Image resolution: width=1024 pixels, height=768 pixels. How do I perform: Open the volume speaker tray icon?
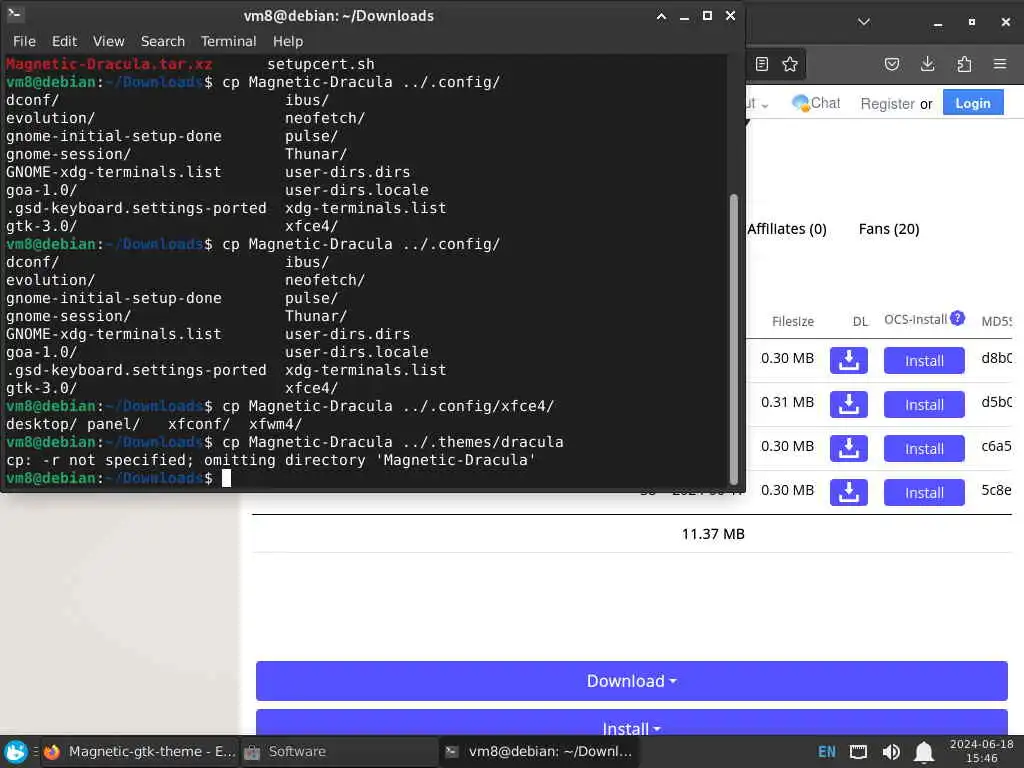(891, 752)
